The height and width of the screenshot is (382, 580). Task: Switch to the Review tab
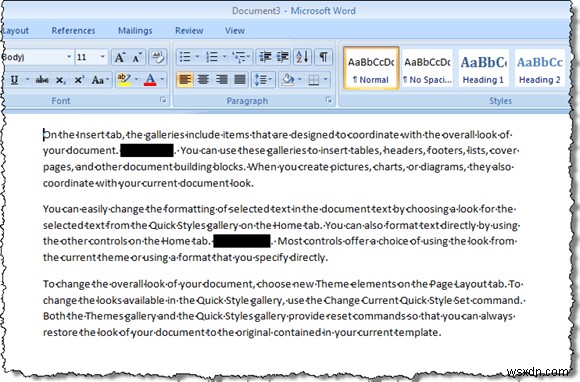(189, 31)
